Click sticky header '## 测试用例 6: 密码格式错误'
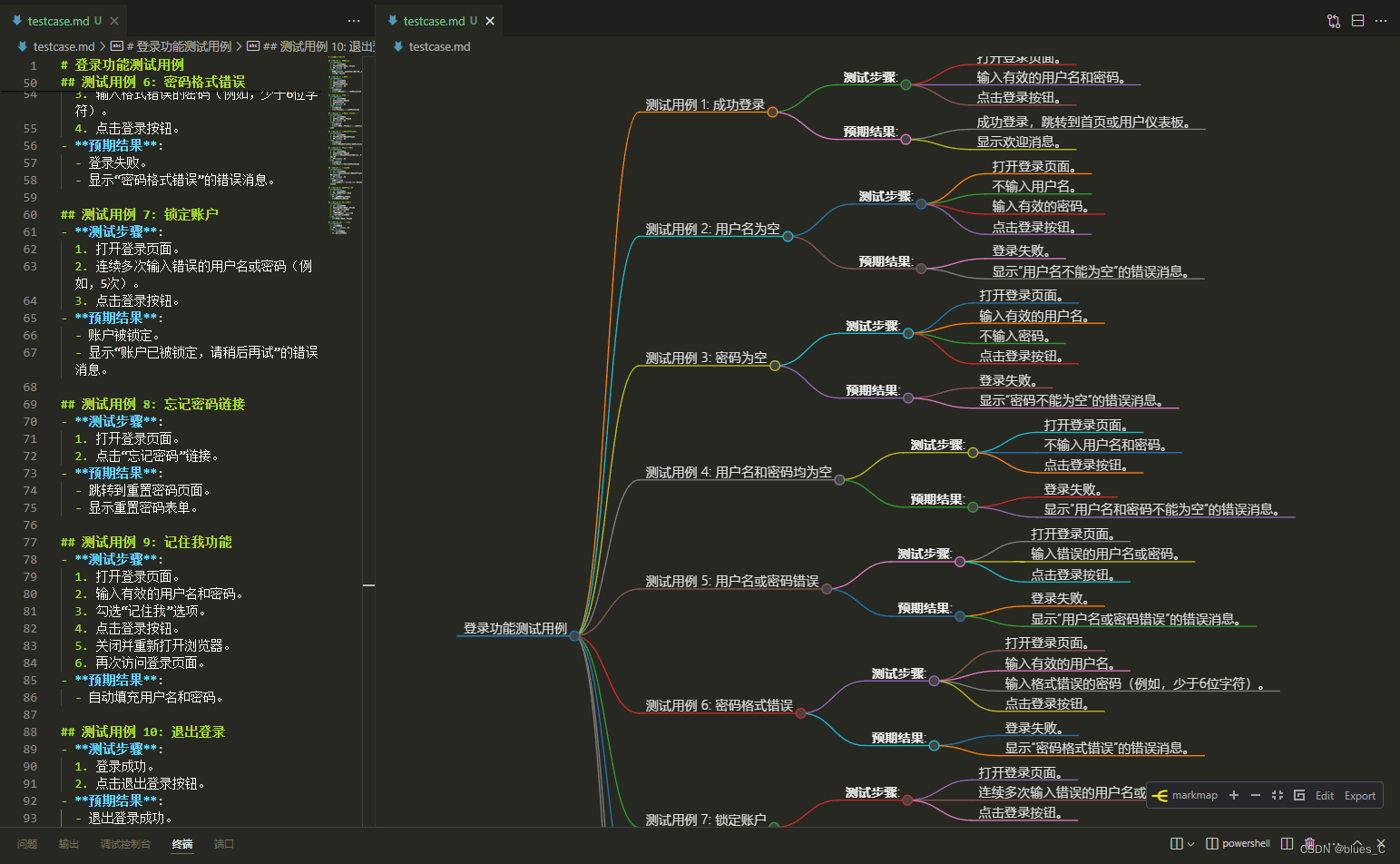 pos(153,82)
